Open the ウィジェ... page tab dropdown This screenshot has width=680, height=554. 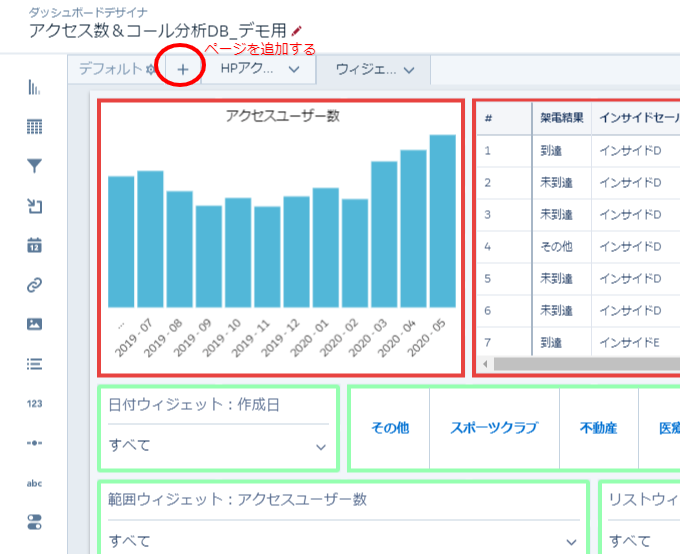point(410,69)
